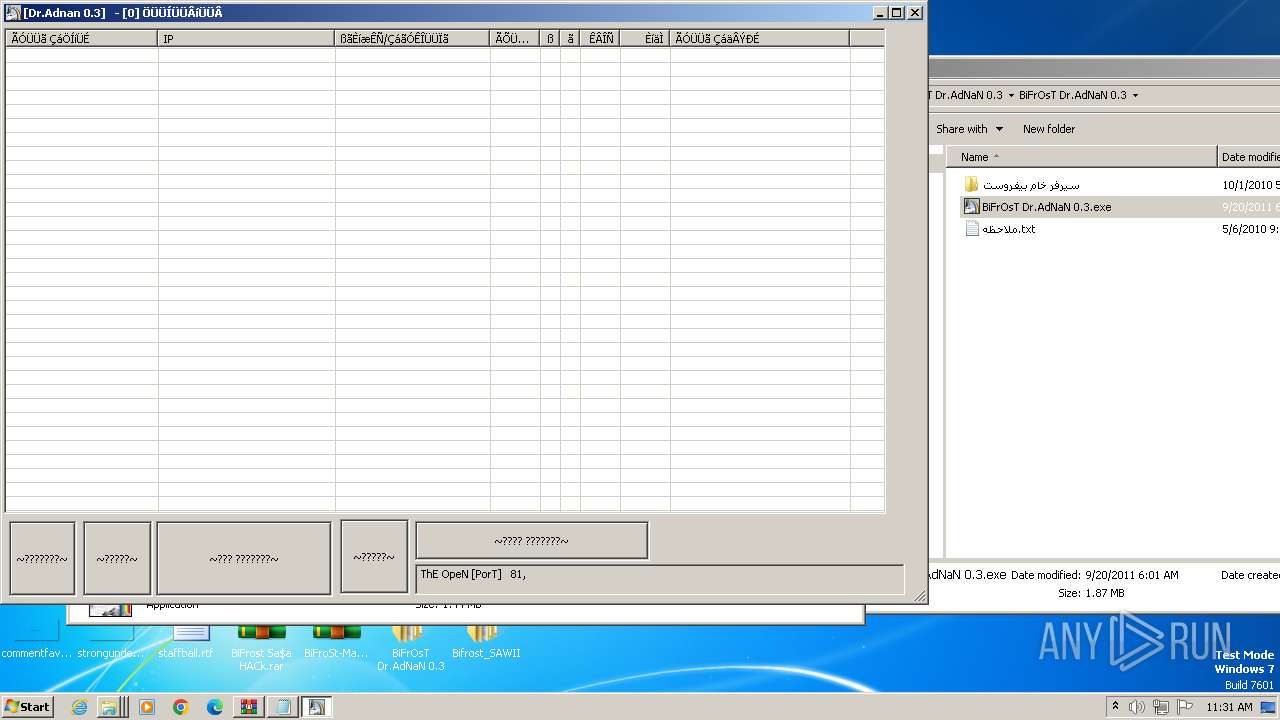Switch to Bifrost Dr.Adnan taskbar button

click(317, 707)
